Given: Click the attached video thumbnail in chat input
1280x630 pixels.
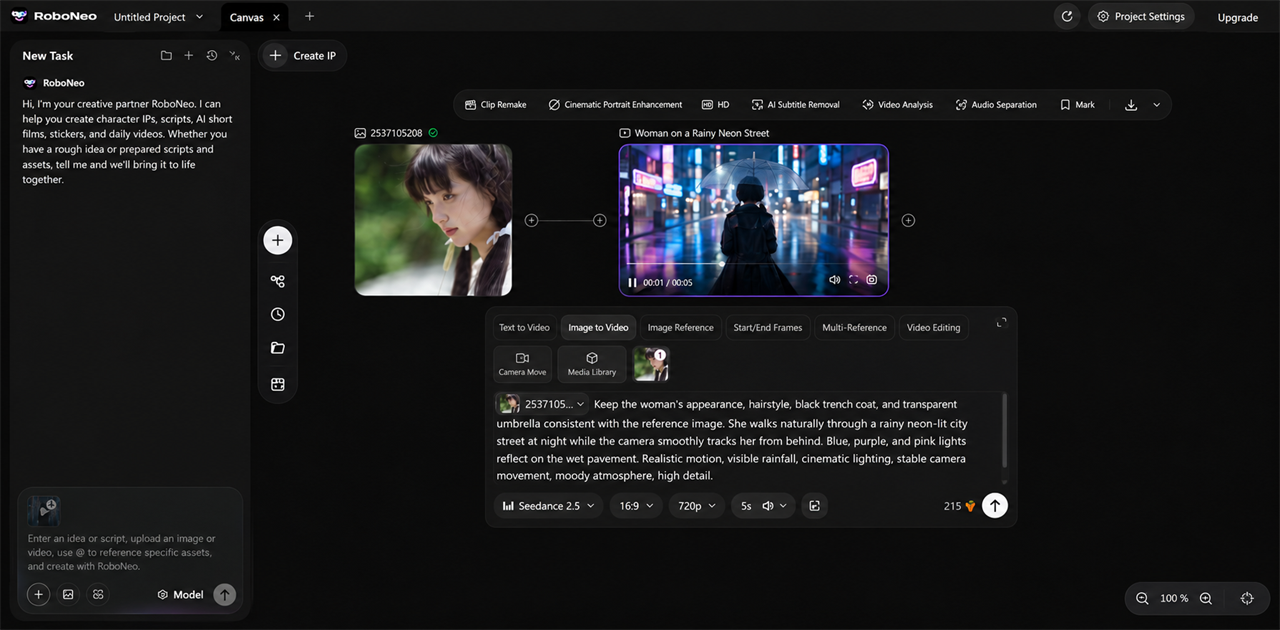Looking at the screenshot, I should (43, 511).
